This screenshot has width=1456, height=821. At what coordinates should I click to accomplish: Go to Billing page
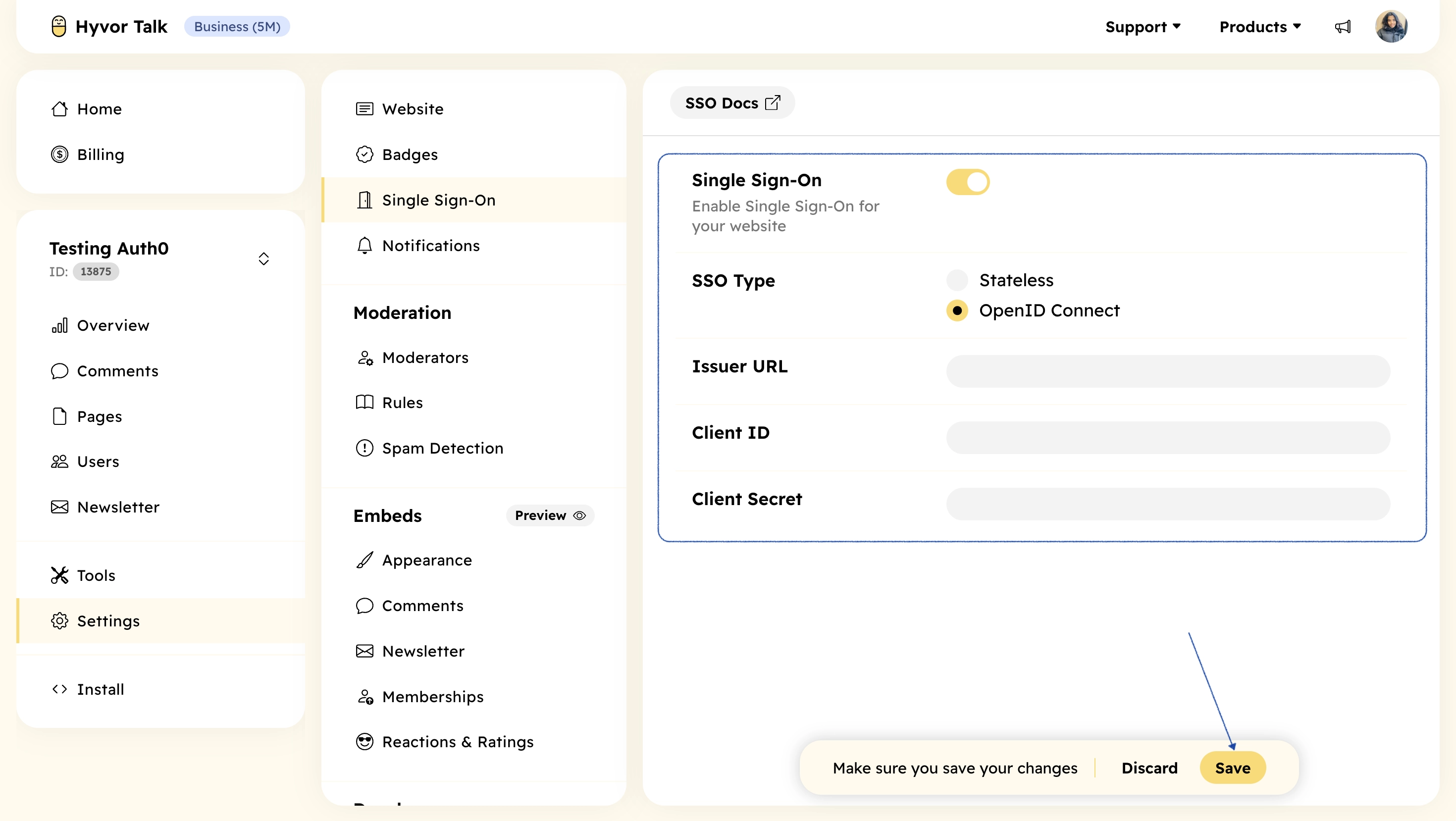(x=161, y=154)
